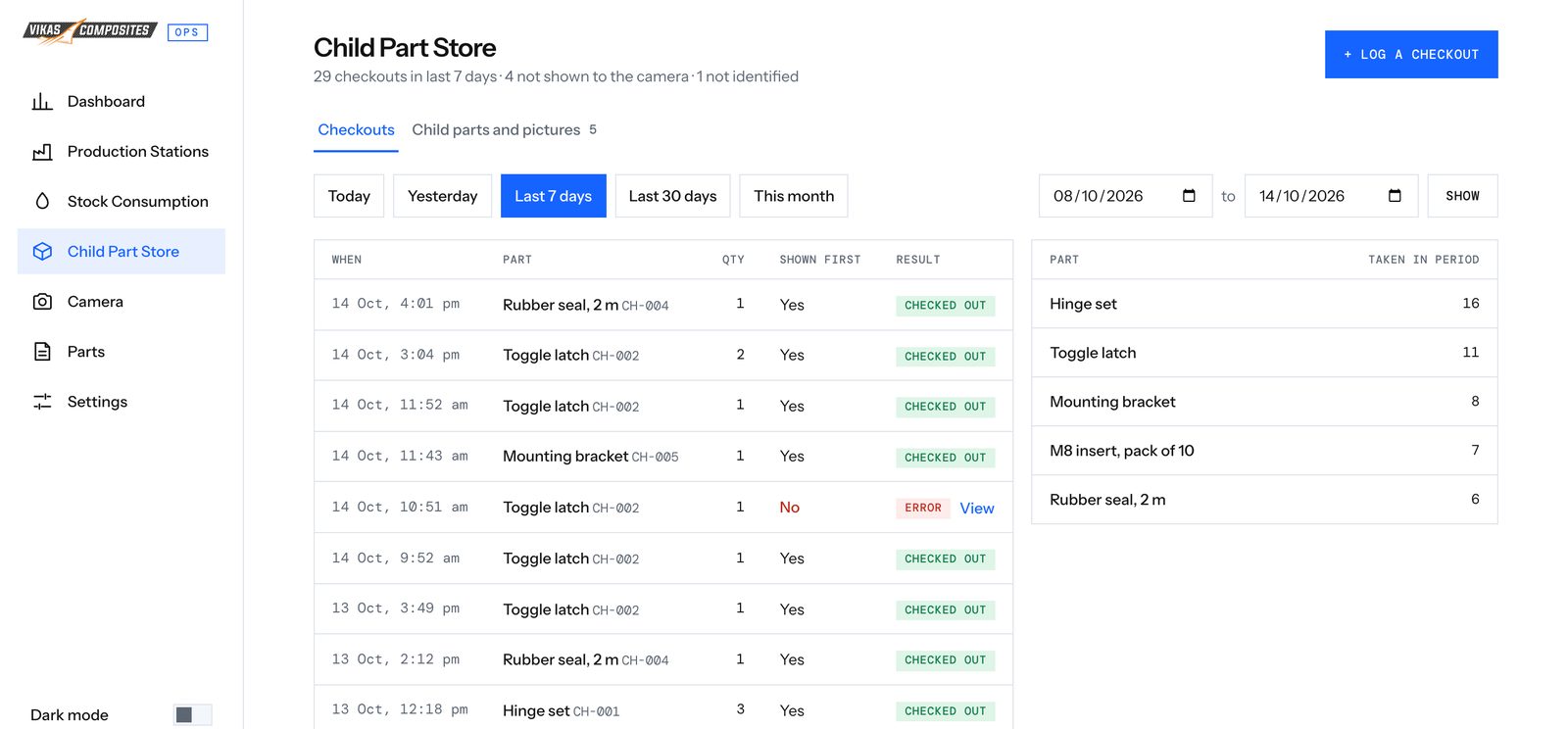The width and height of the screenshot is (1568, 729).
Task: Click the SHOW button for date range
Action: (x=1462, y=196)
